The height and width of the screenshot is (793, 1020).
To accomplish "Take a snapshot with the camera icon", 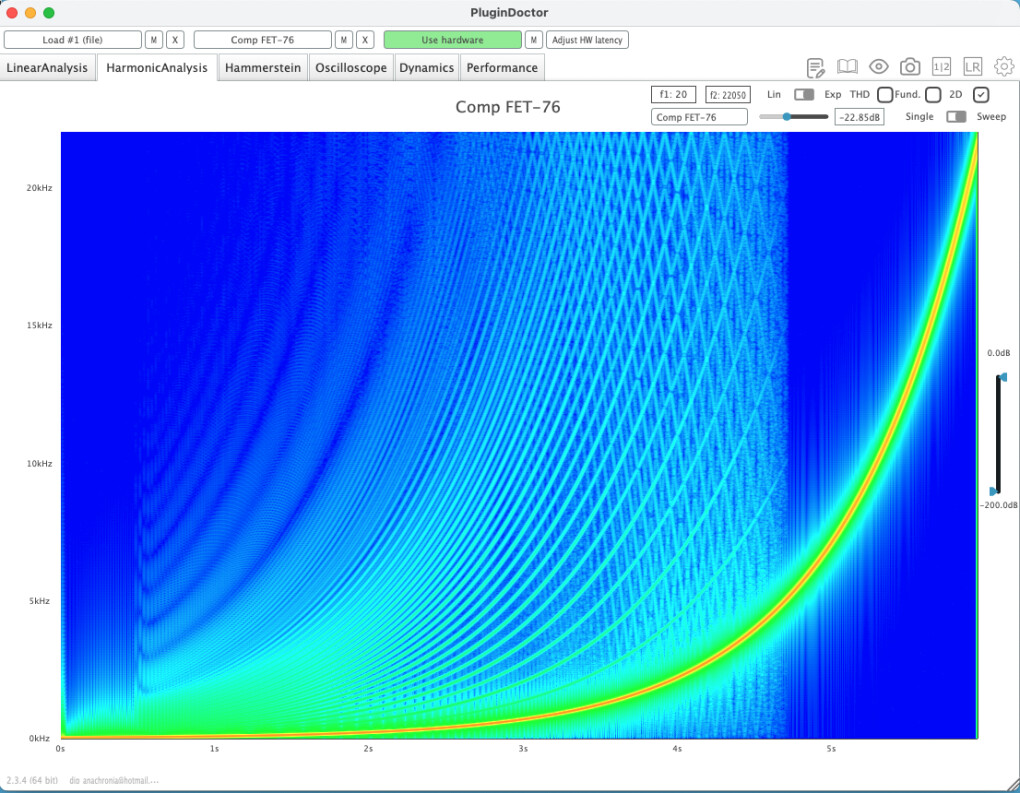I will tap(910, 67).
